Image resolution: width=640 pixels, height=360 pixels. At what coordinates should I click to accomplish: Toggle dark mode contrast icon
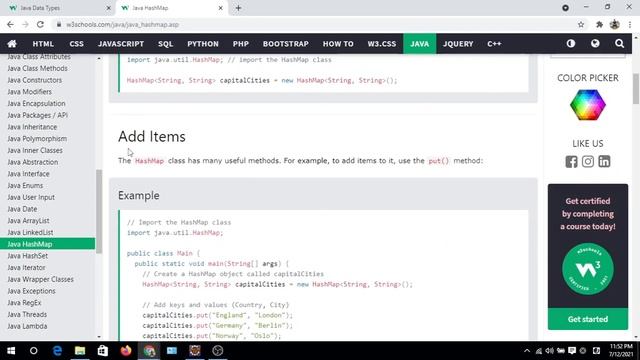(571, 43)
